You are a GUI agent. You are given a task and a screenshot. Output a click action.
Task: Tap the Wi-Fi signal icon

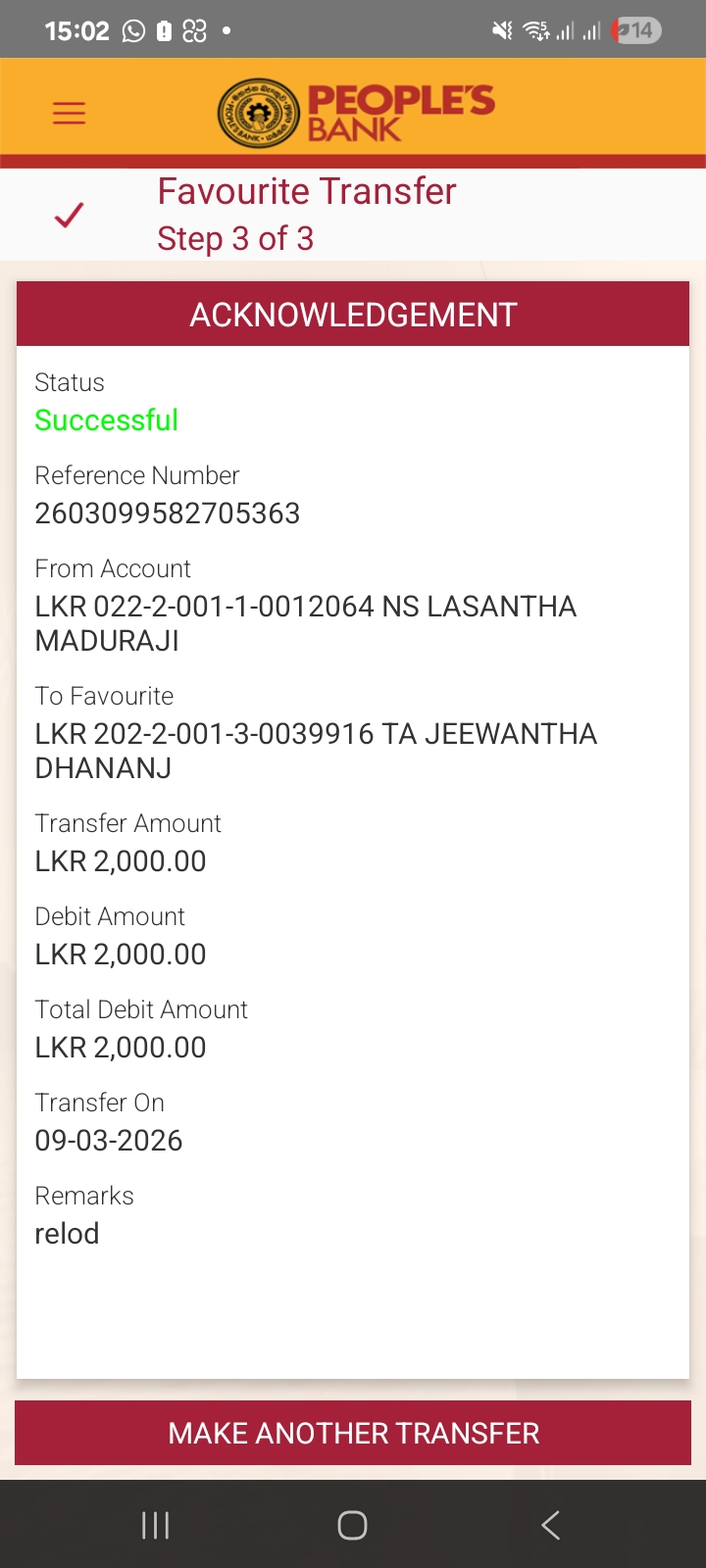point(536,31)
